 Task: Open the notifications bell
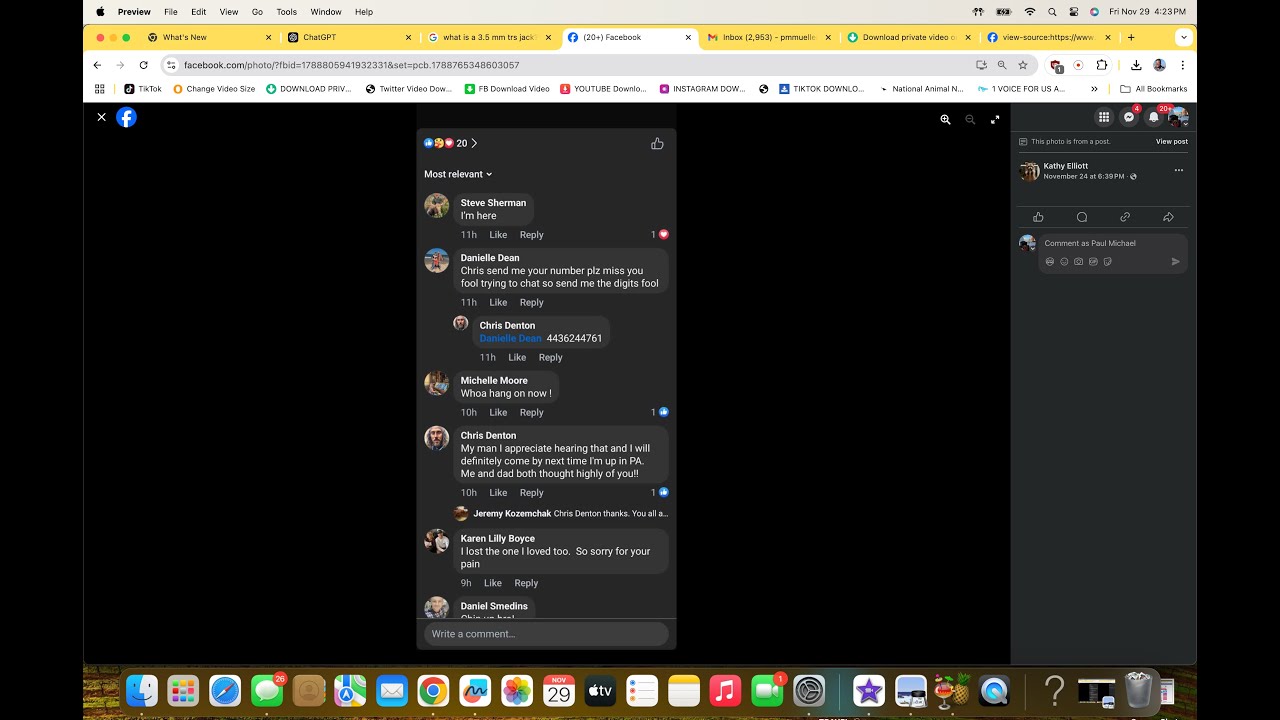tap(1154, 117)
